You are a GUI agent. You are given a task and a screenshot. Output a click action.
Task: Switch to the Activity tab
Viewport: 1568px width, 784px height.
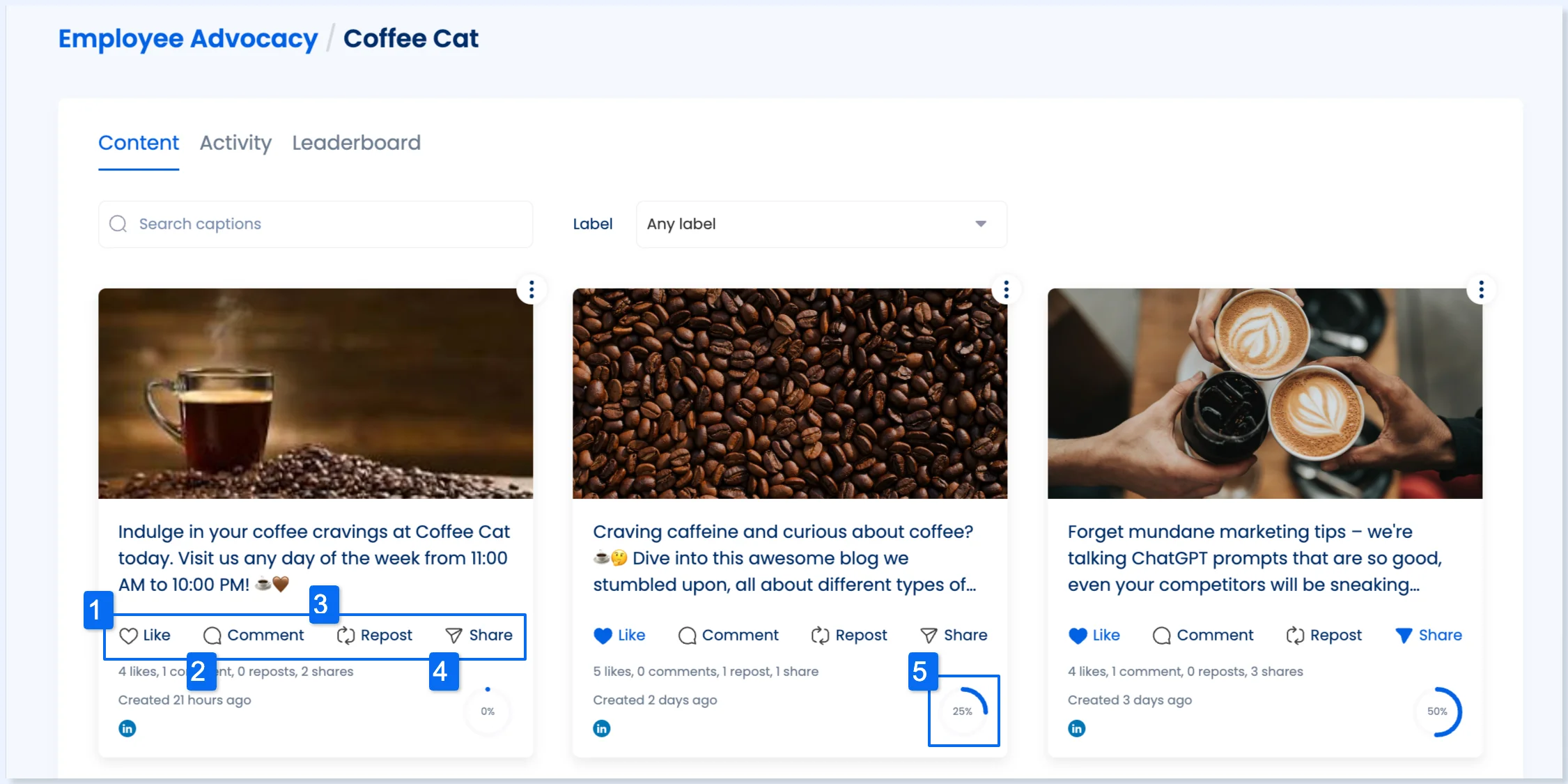tap(235, 143)
